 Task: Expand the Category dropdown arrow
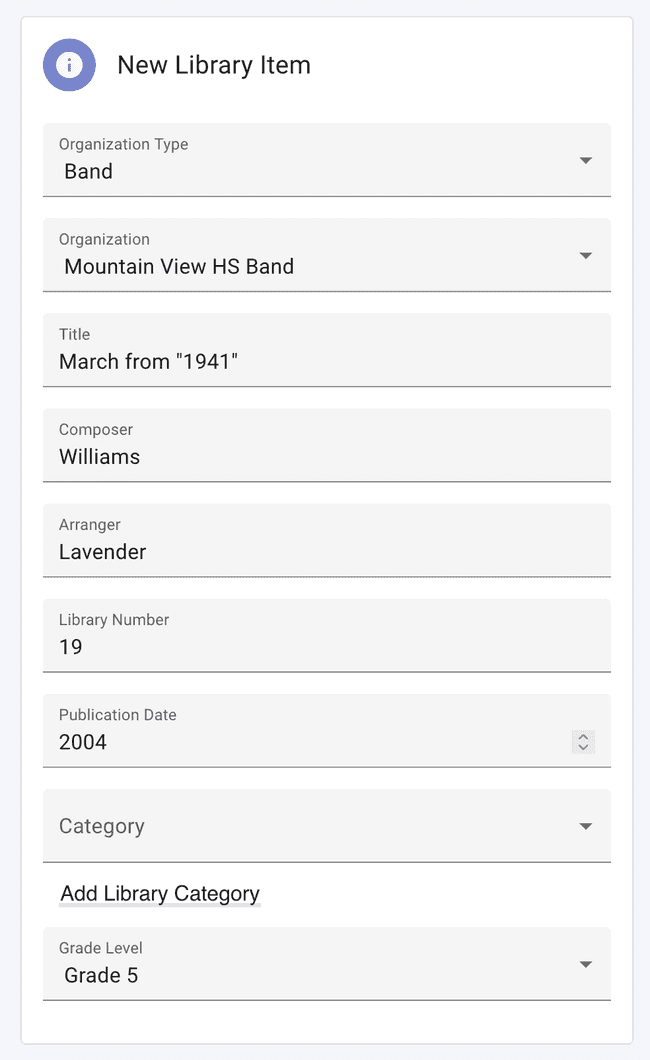[x=586, y=826]
